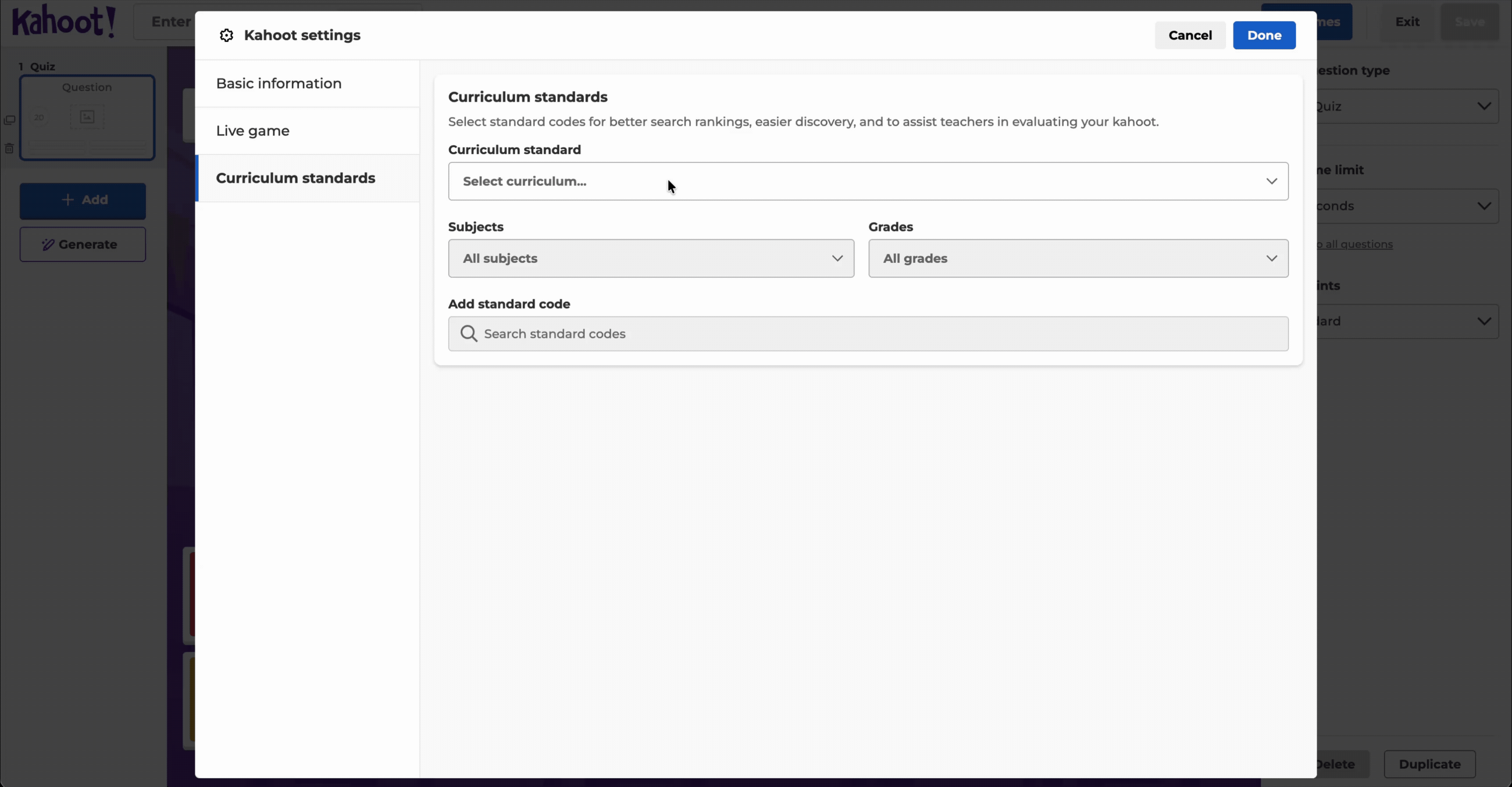Cancel the Kahoot settings dialog
The height and width of the screenshot is (787, 1512).
(x=1190, y=35)
